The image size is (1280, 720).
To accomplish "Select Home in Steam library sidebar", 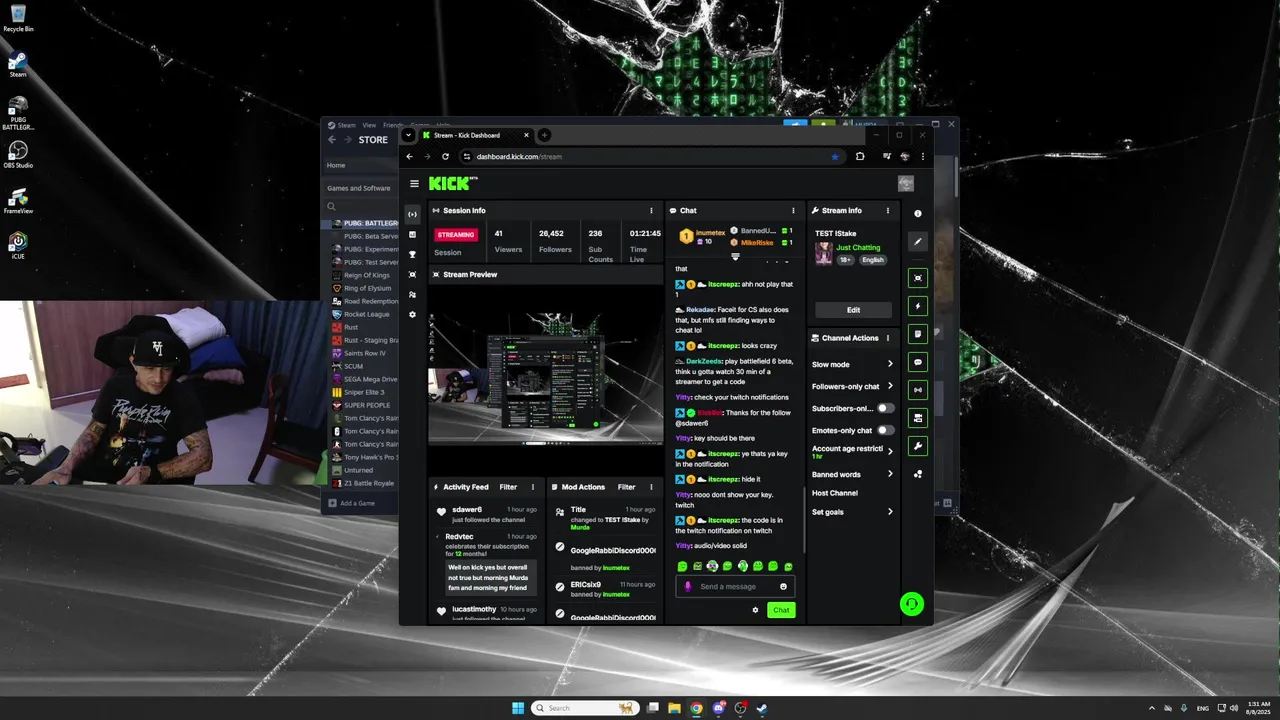I will (x=336, y=165).
